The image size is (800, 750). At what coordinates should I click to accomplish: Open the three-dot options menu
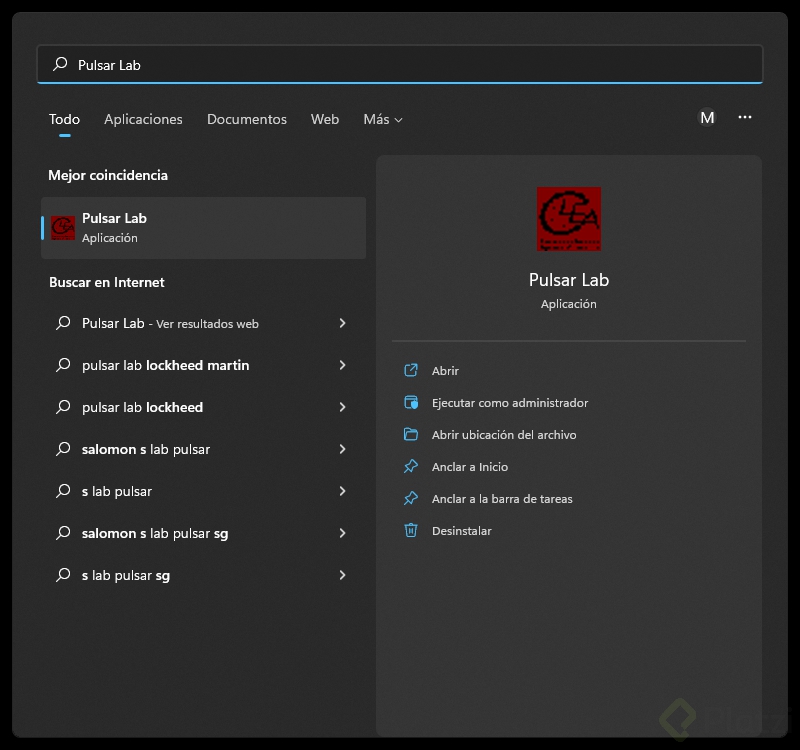coord(745,117)
